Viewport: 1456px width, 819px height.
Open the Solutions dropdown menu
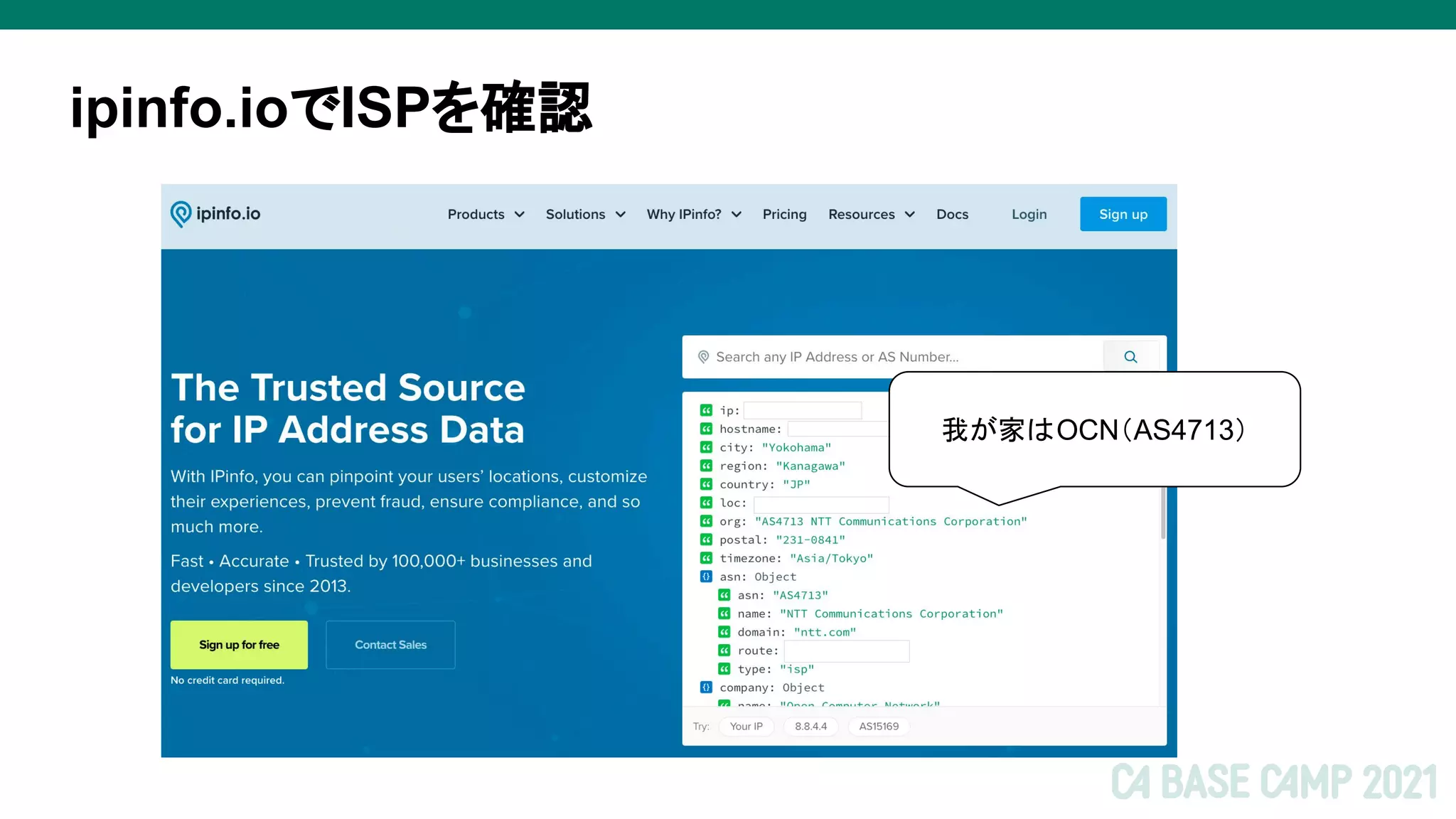click(586, 214)
